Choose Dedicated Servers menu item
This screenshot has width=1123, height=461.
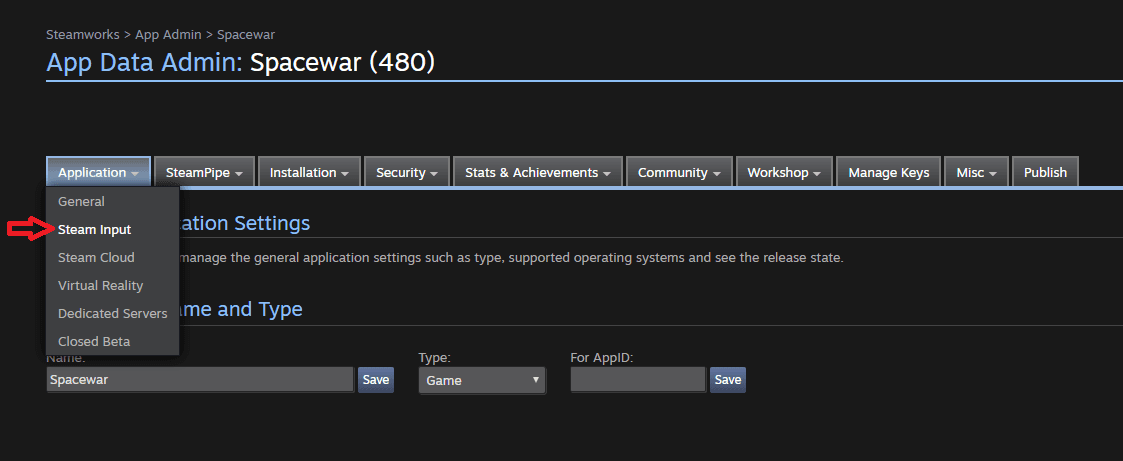pos(112,313)
